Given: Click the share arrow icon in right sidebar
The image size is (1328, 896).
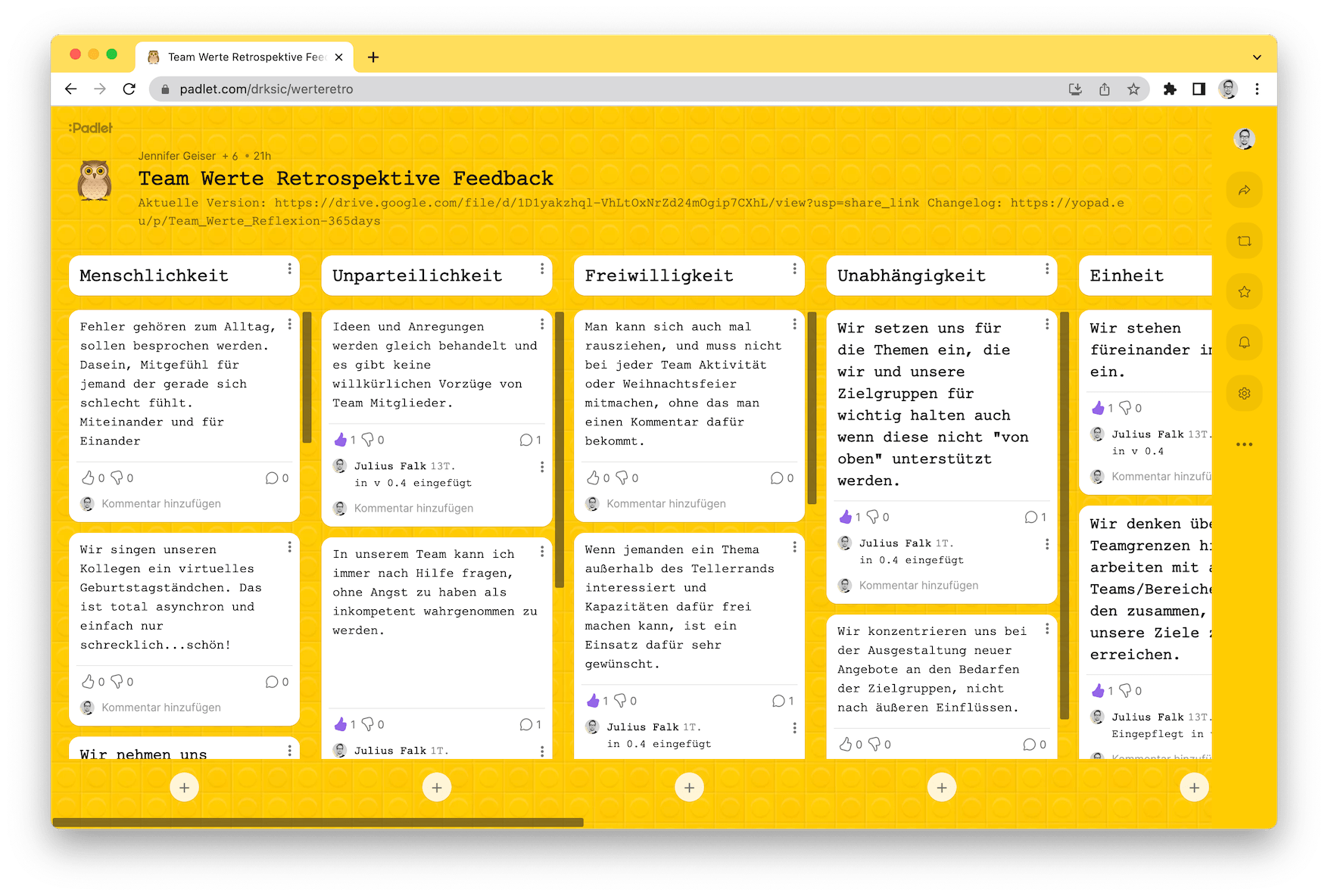Looking at the screenshot, I should coord(1244,191).
